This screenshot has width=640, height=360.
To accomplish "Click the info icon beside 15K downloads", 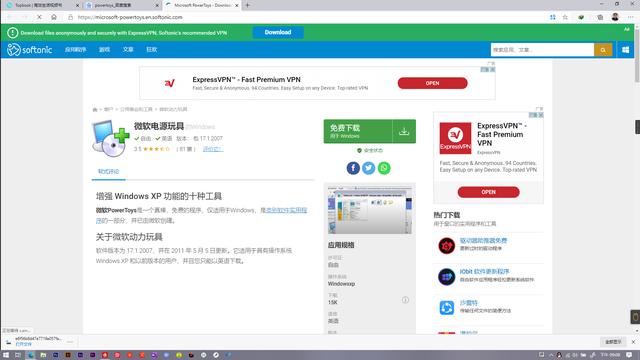I will click(405, 300).
